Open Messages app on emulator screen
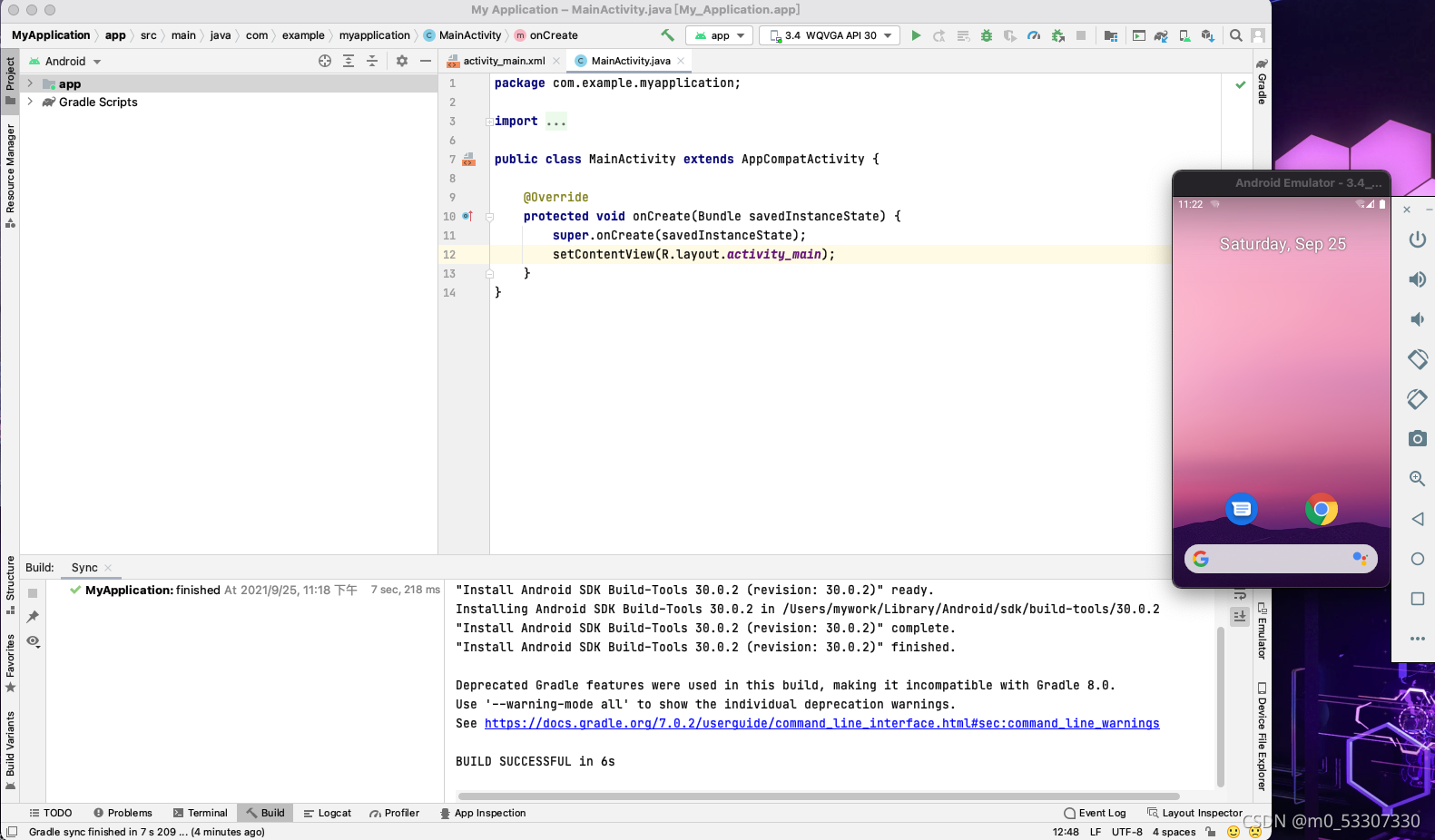The height and width of the screenshot is (840, 1435). 1241,509
